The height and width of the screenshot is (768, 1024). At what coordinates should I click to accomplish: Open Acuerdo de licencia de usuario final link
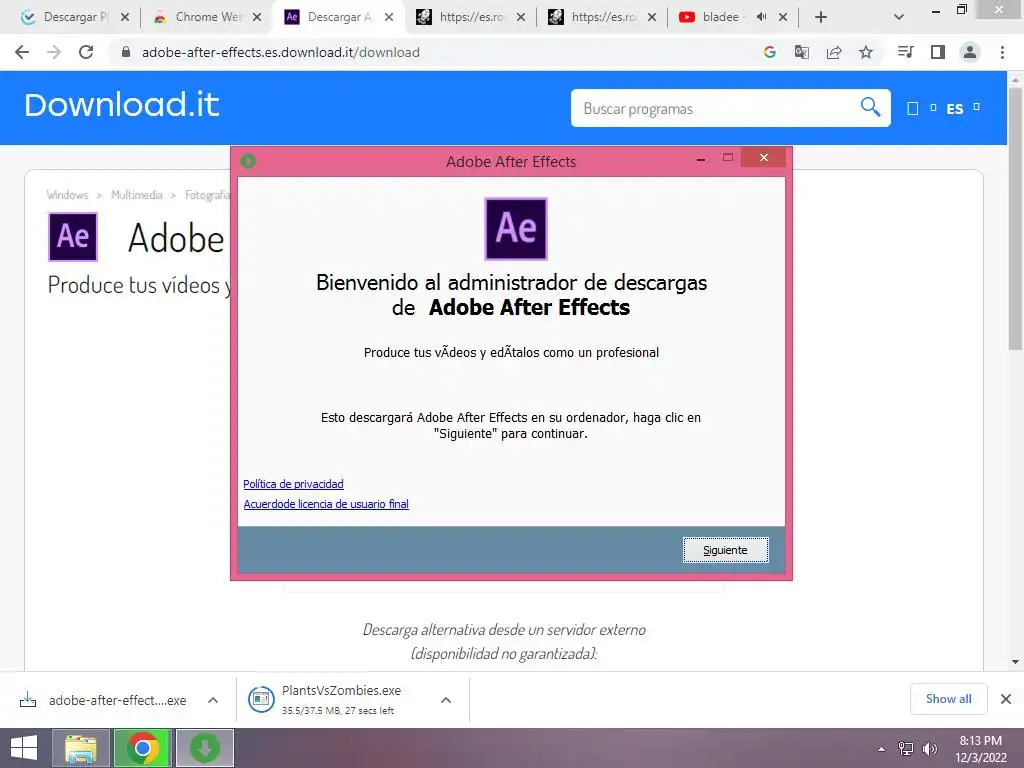(326, 504)
